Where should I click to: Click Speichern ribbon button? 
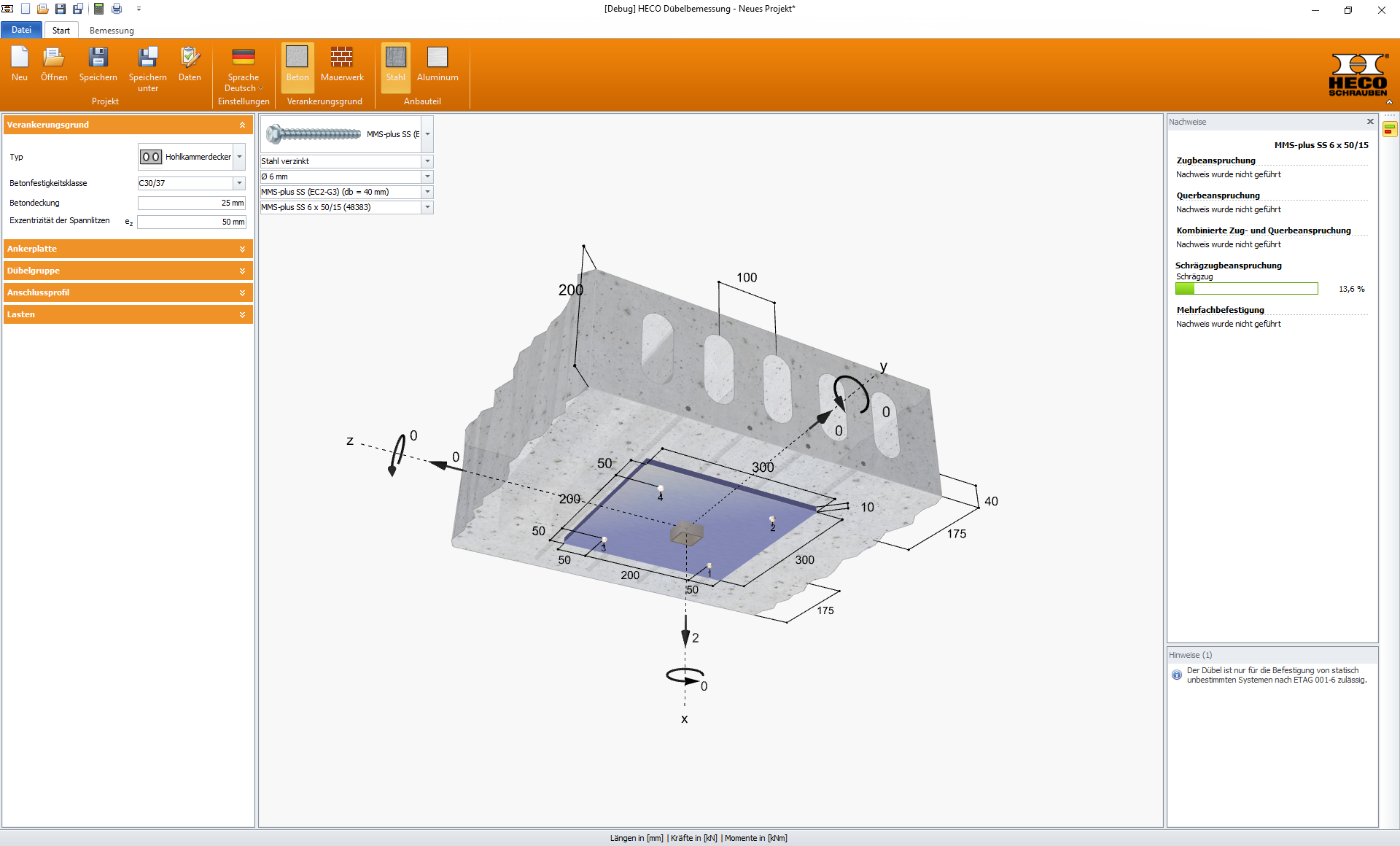click(98, 64)
